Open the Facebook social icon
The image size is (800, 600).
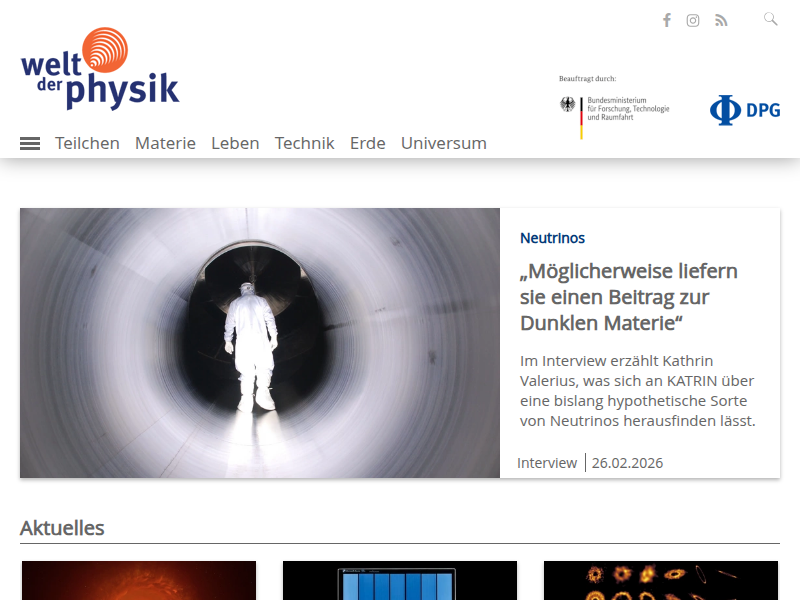[667, 20]
